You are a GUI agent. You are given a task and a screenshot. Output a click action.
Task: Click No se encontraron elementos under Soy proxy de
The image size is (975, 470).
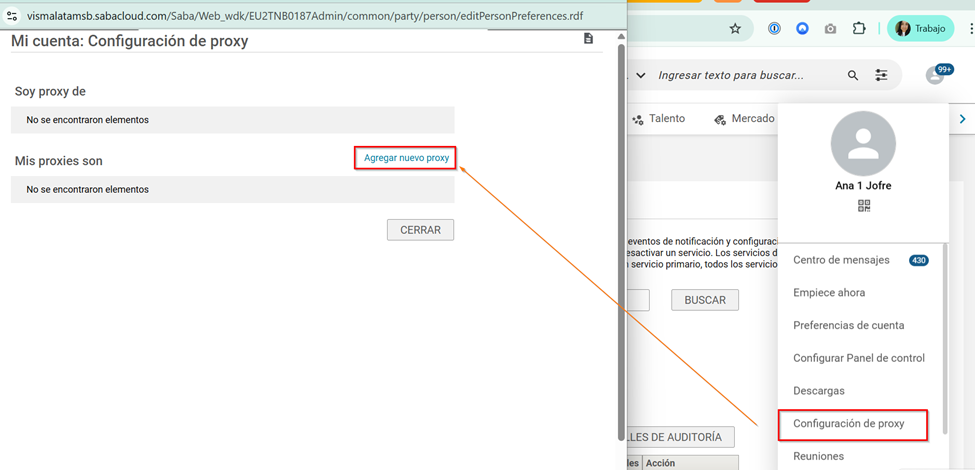click(88, 120)
